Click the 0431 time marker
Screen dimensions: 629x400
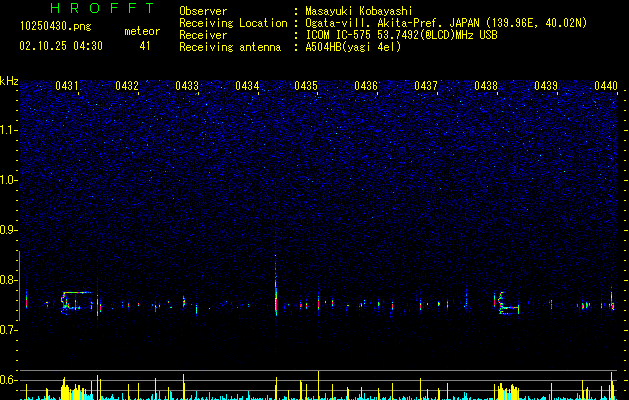67,86
